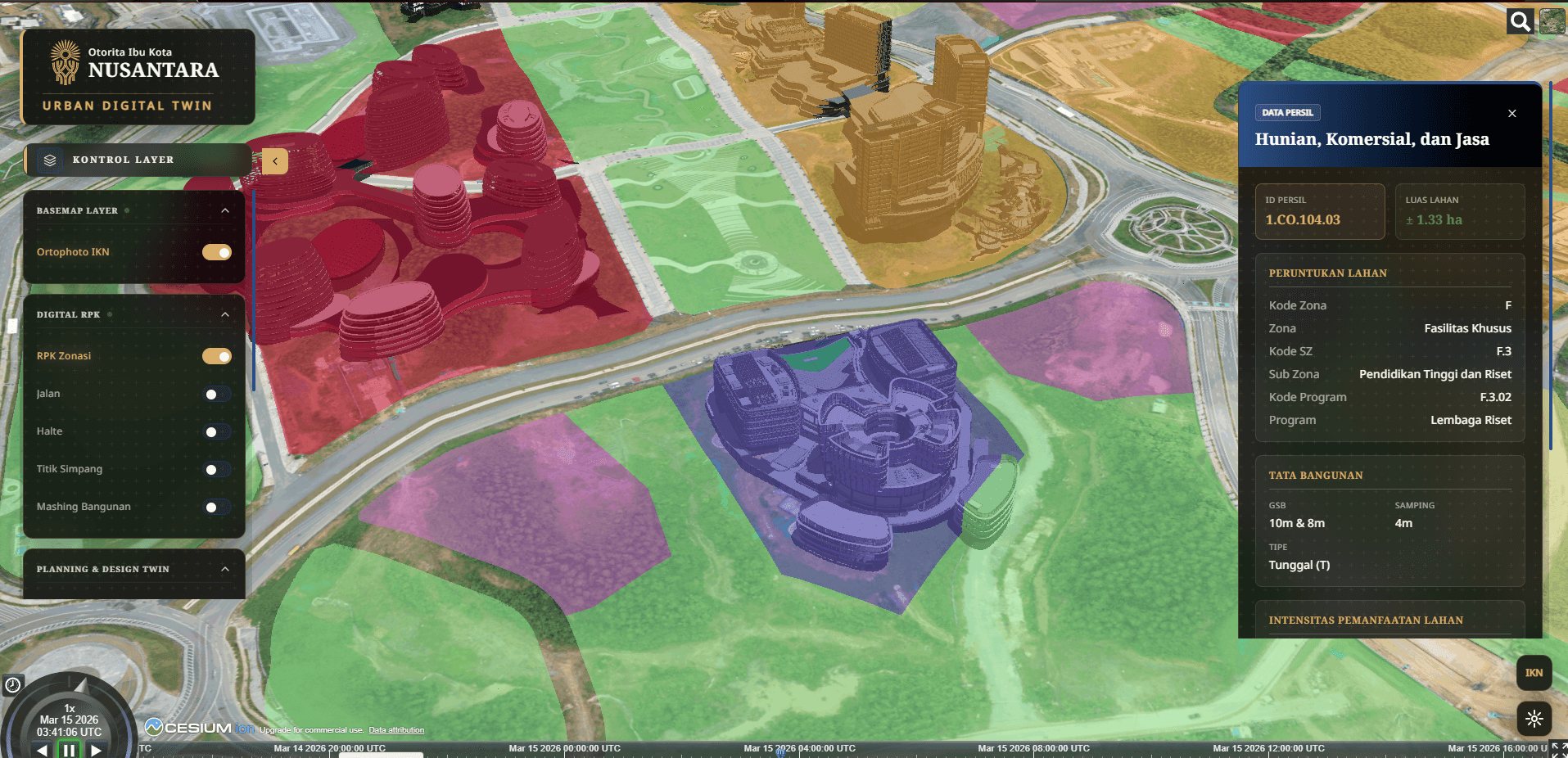Viewport: 1568px width, 758px height.
Task: Select the Tipe value Tunggal (T)
Action: 1299,565
